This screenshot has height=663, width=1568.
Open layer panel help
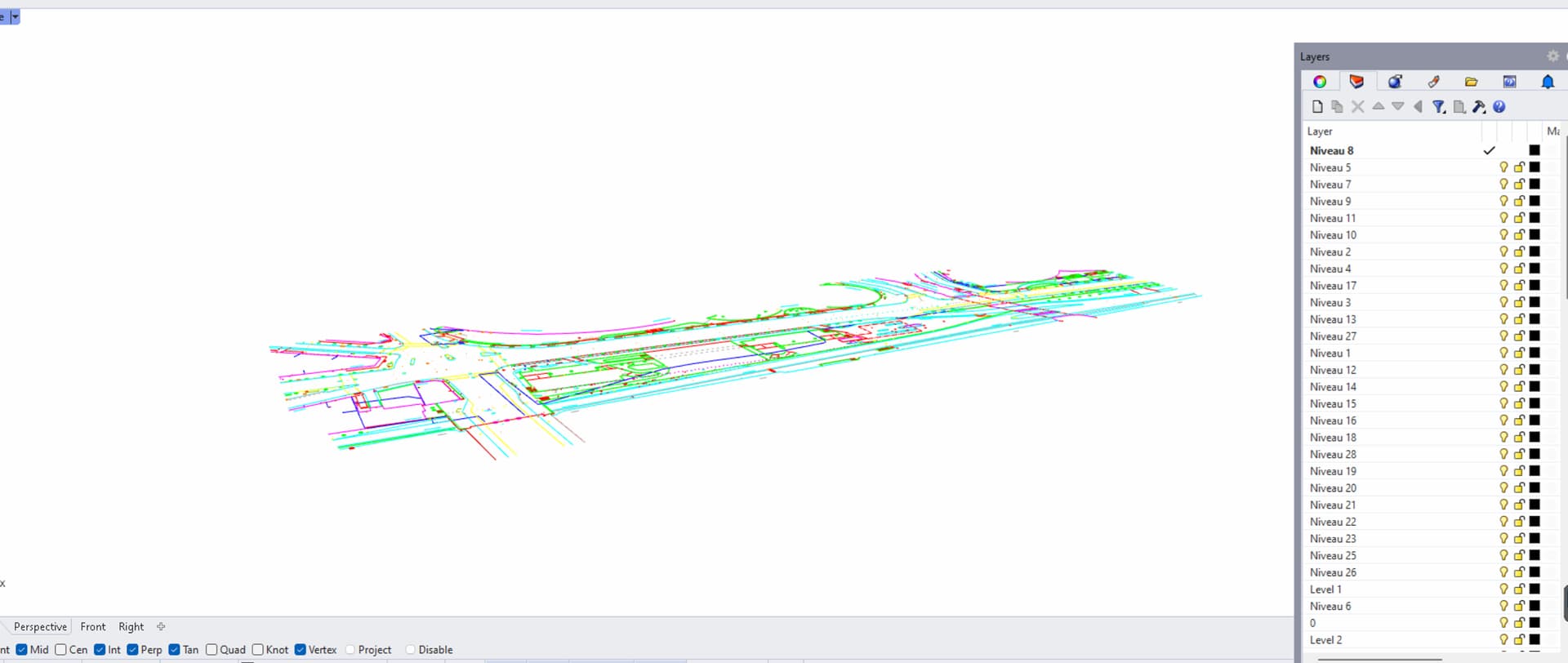point(1499,107)
